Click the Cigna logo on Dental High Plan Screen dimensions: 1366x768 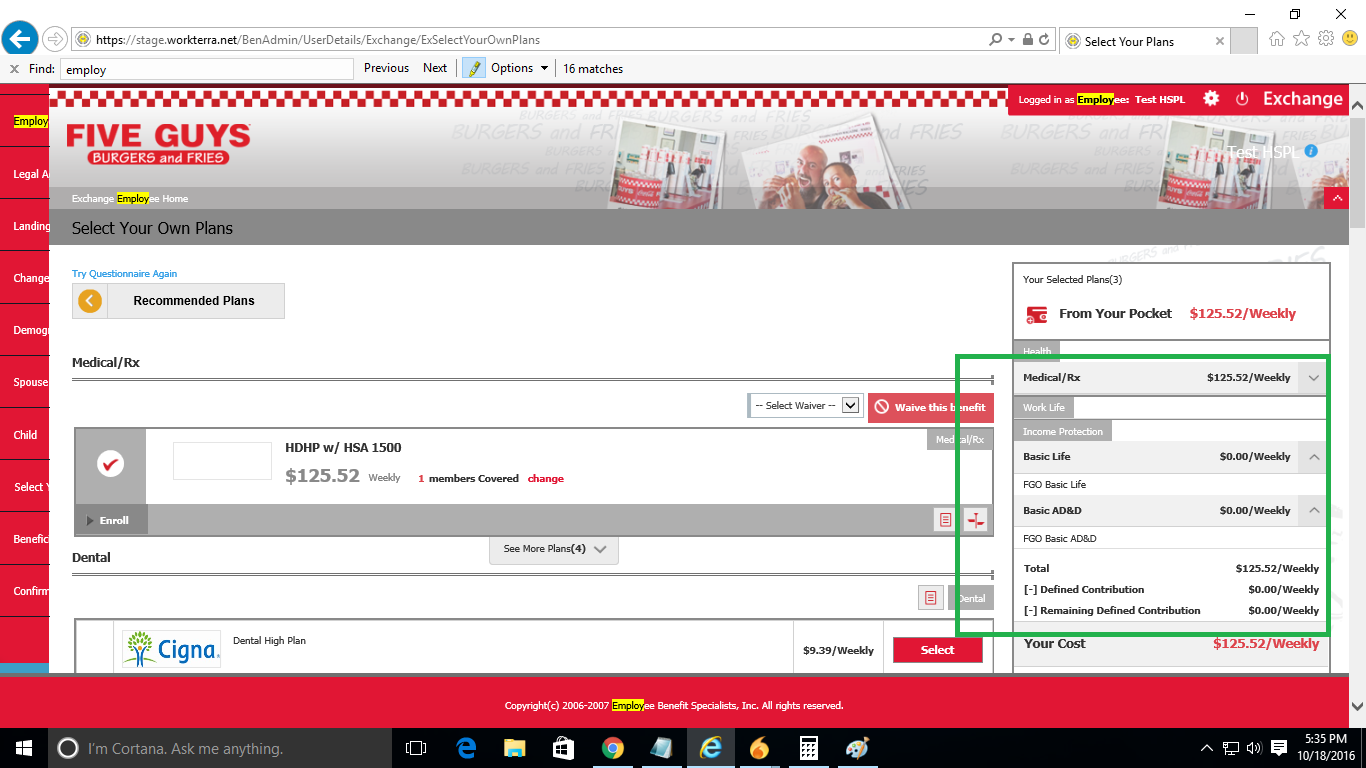[x=171, y=649]
